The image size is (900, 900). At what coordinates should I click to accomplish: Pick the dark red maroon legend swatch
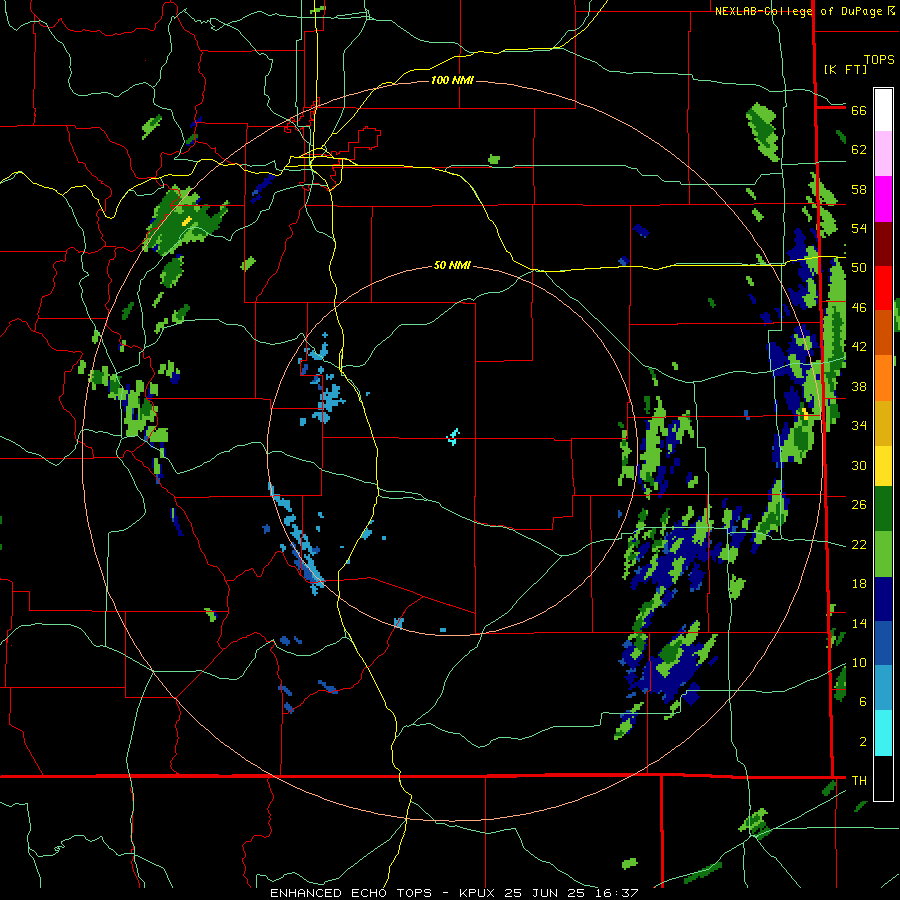[883, 243]
